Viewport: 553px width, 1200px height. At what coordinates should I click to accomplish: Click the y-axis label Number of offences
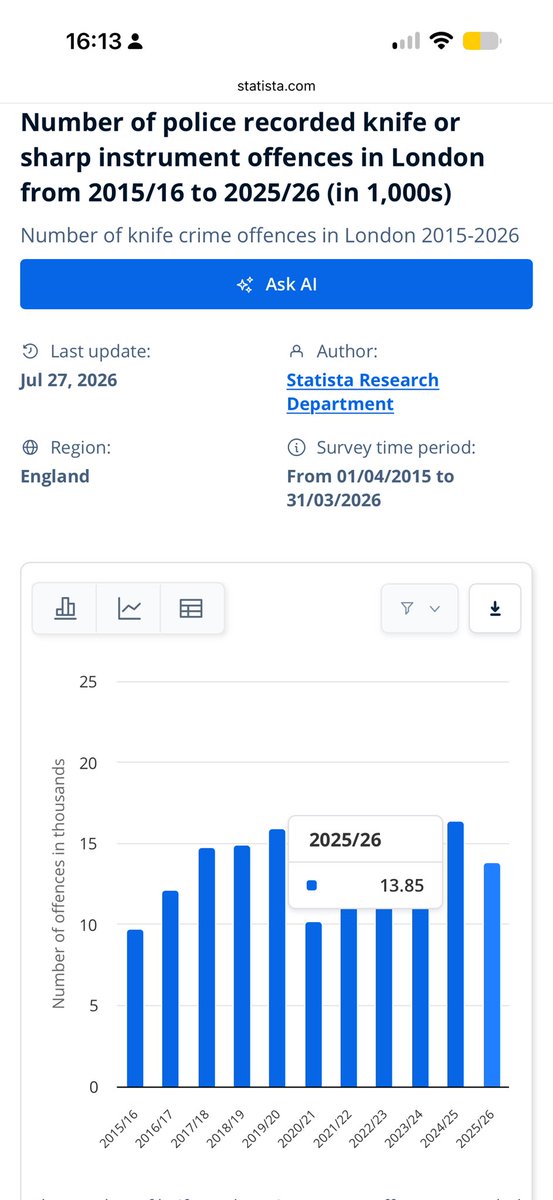tap(58, 883)
